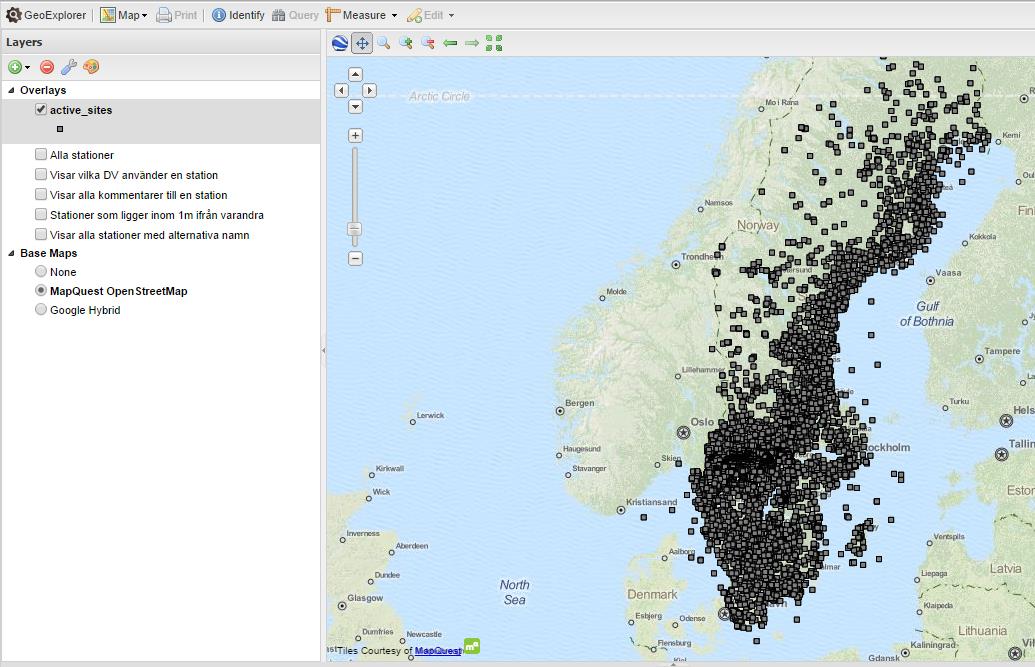Open the Map menu
Image resolution: width=1035 pixels, height=667 pixels.
point(123,15)
